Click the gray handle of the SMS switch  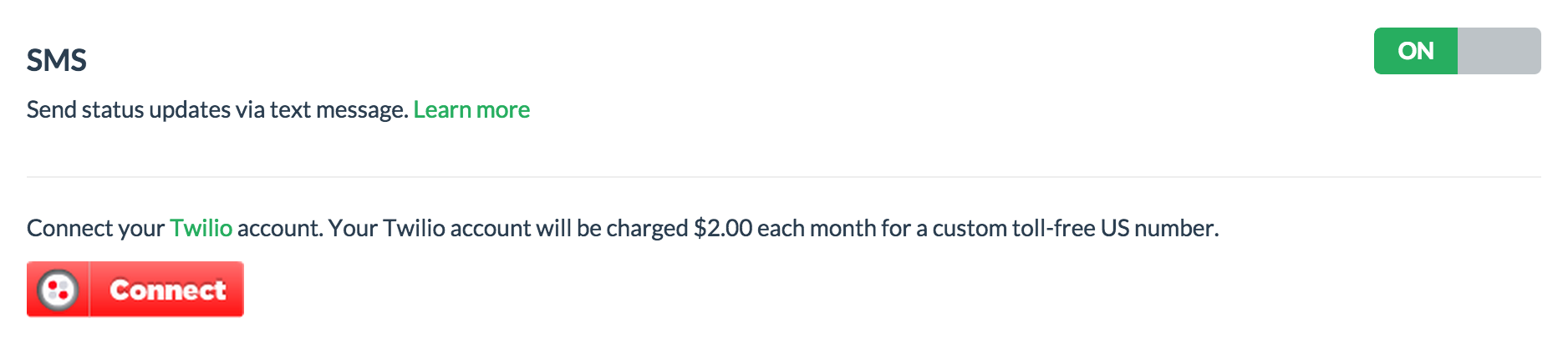point(1499,51)
